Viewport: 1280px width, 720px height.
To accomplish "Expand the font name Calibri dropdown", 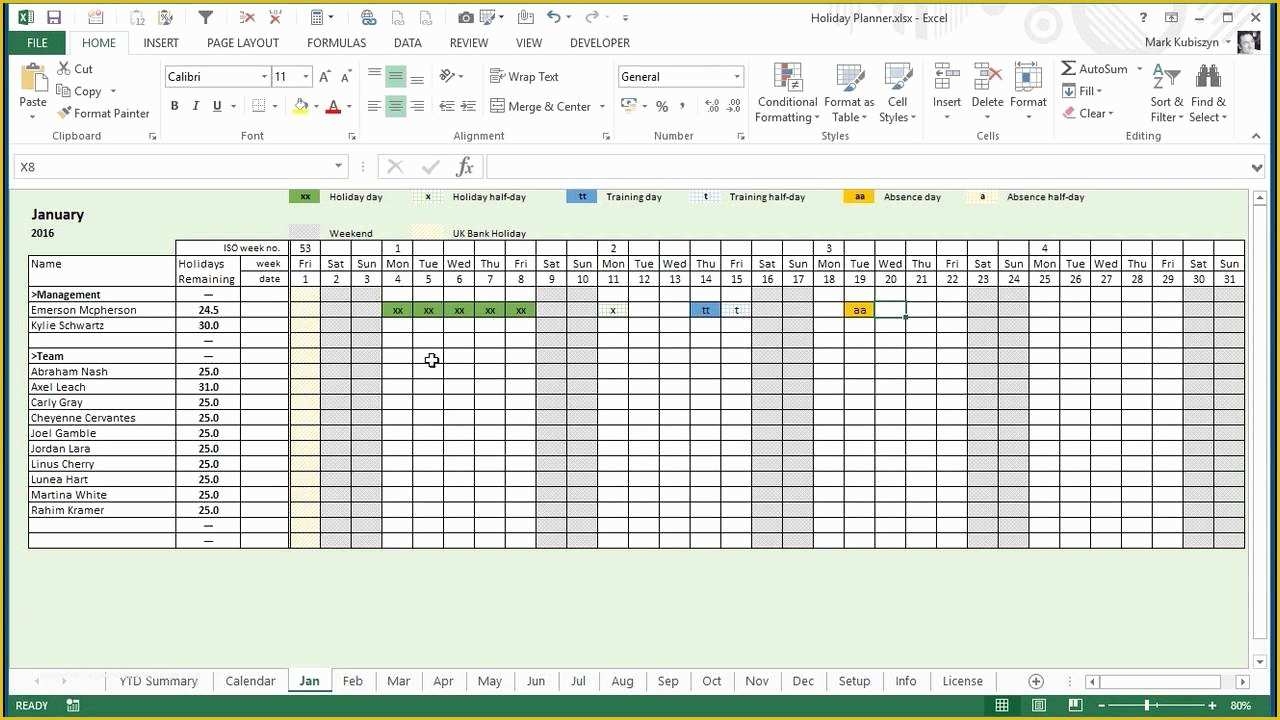I will click(x=264, y=77).
